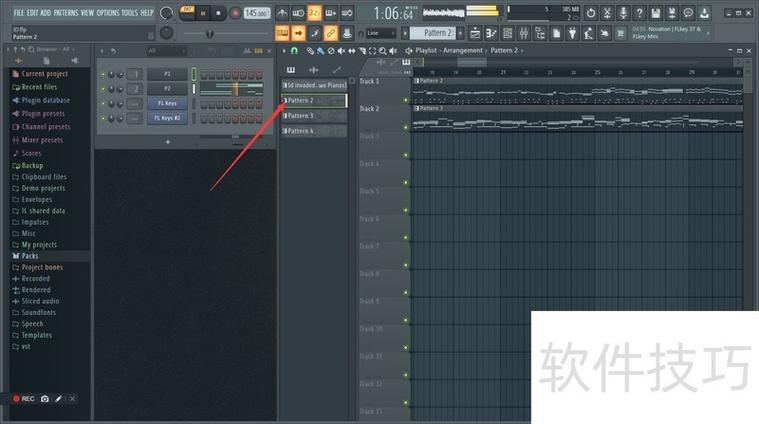Select Pattern 3 in picker
The height and width of the screenshot is (424, 759).
pos(314,116)
